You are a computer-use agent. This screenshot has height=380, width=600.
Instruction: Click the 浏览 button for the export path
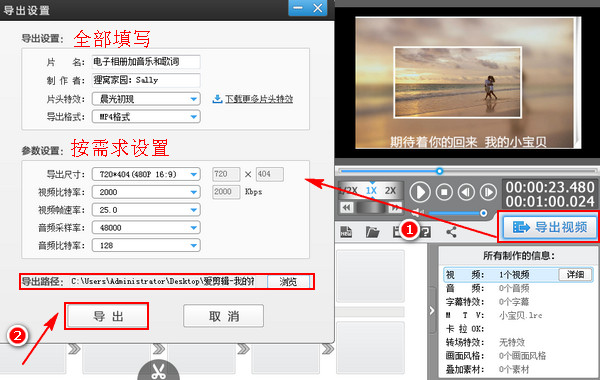pos(288,282)
